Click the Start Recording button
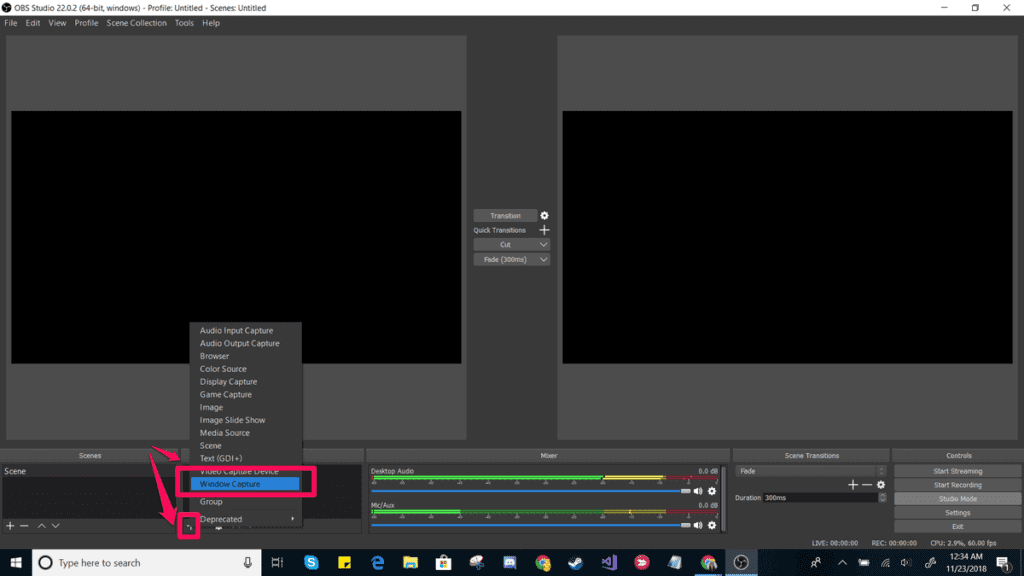 pyautogui.click(x=957, y=485)
